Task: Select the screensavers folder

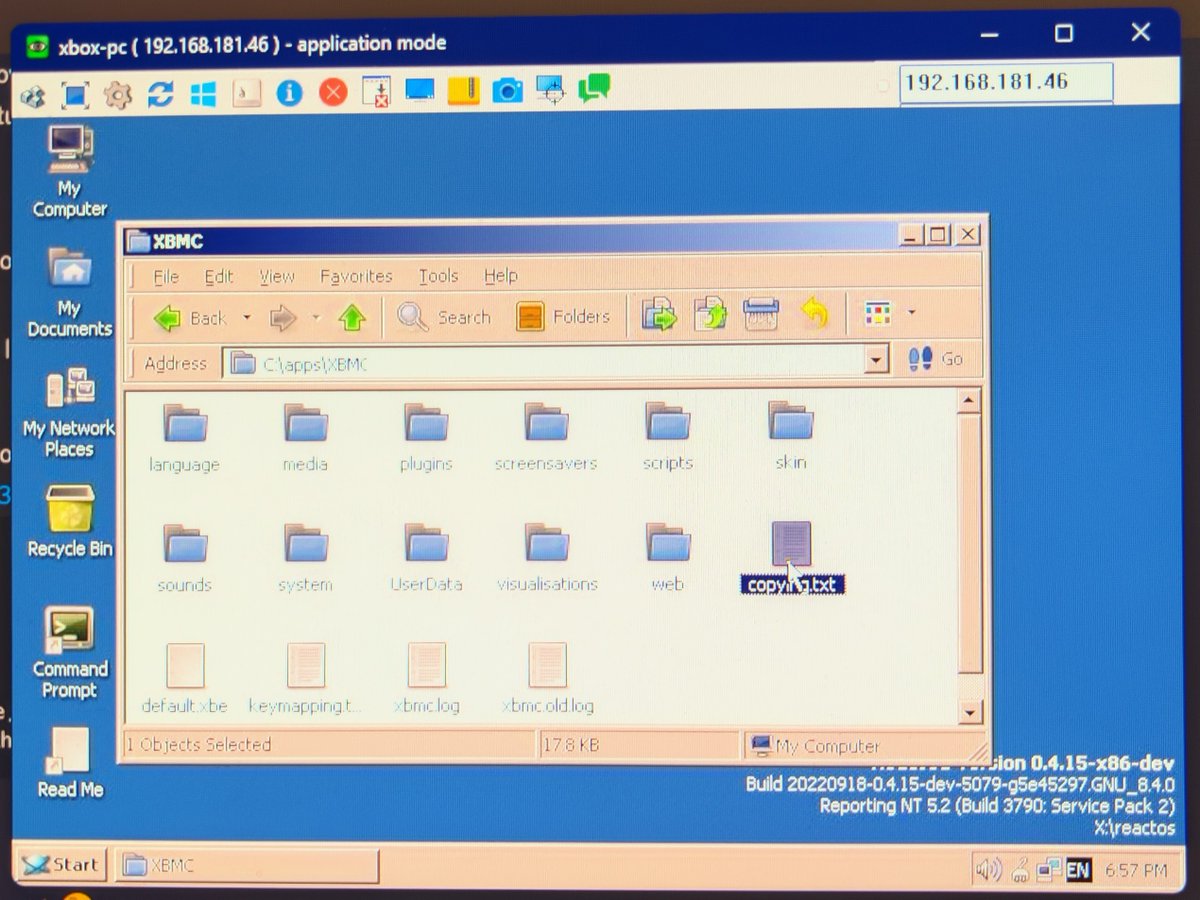Action: tap(546, 438)
